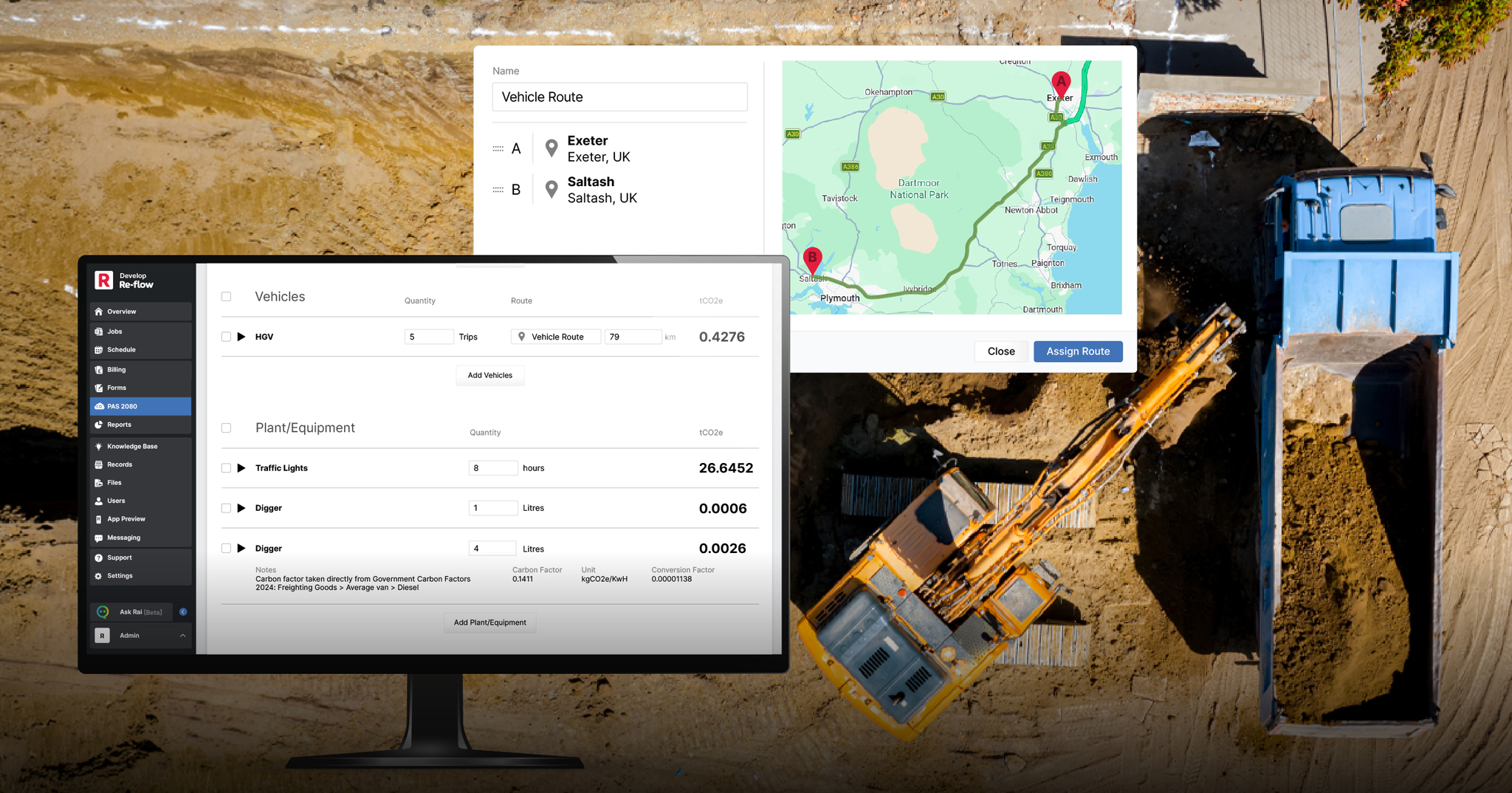This screenshot has height=793, width=1512.
Task: Tick the Vehicles header checkbox
Action: pos(227,297)
